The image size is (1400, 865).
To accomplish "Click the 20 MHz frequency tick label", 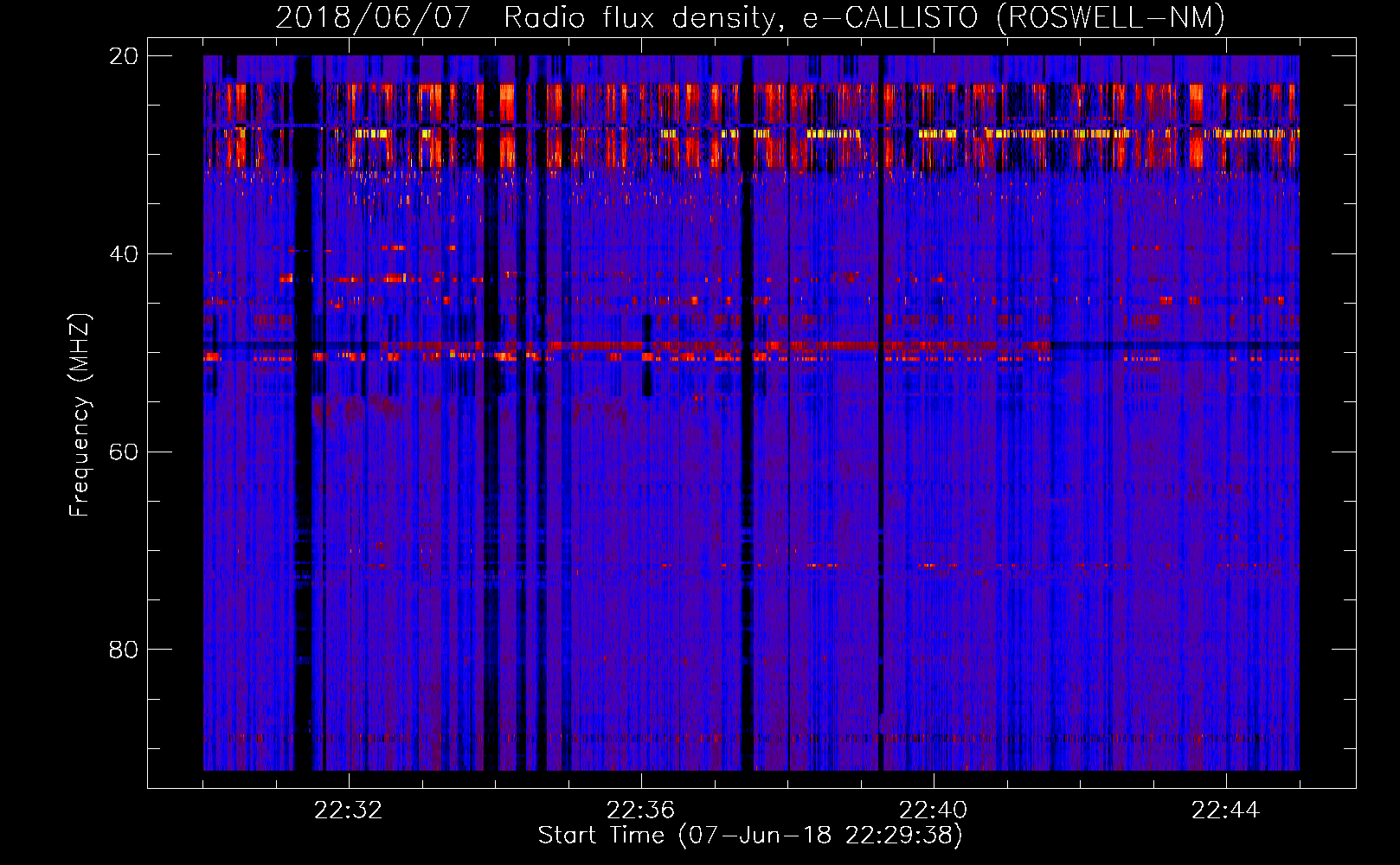I will coord(123,56).
